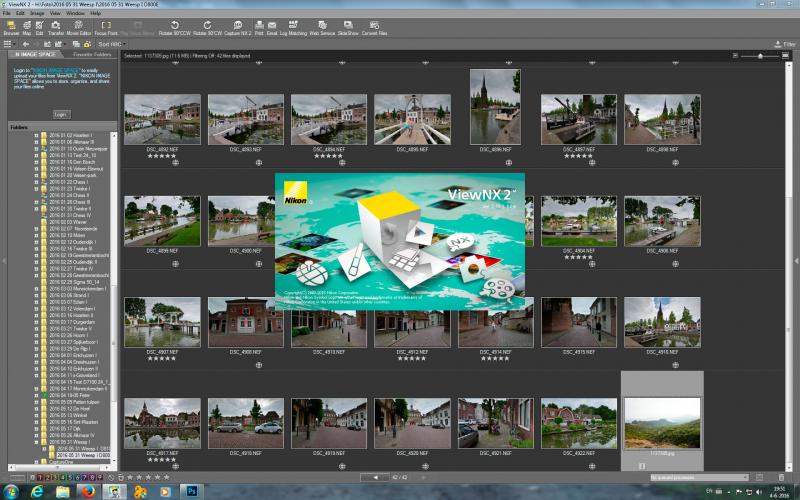Viewport: 800px width, 500px height.
Task: Click the Convert Files icon
Action: click(x=374, y=28)
